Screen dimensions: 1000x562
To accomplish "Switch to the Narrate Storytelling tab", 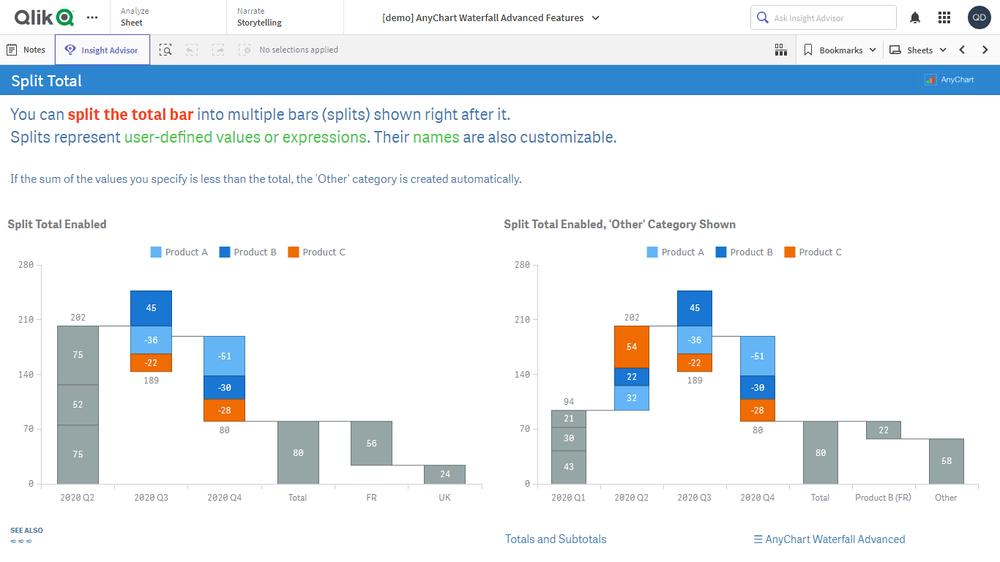I will [260, 17].
